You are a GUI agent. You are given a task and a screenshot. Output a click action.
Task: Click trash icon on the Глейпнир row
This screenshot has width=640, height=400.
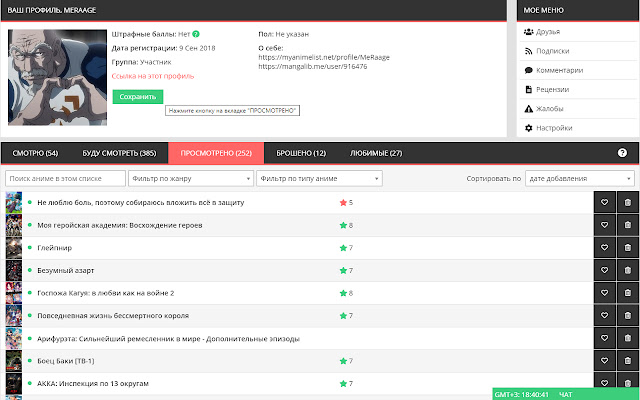pyautogui.click(x=628, y=248)
